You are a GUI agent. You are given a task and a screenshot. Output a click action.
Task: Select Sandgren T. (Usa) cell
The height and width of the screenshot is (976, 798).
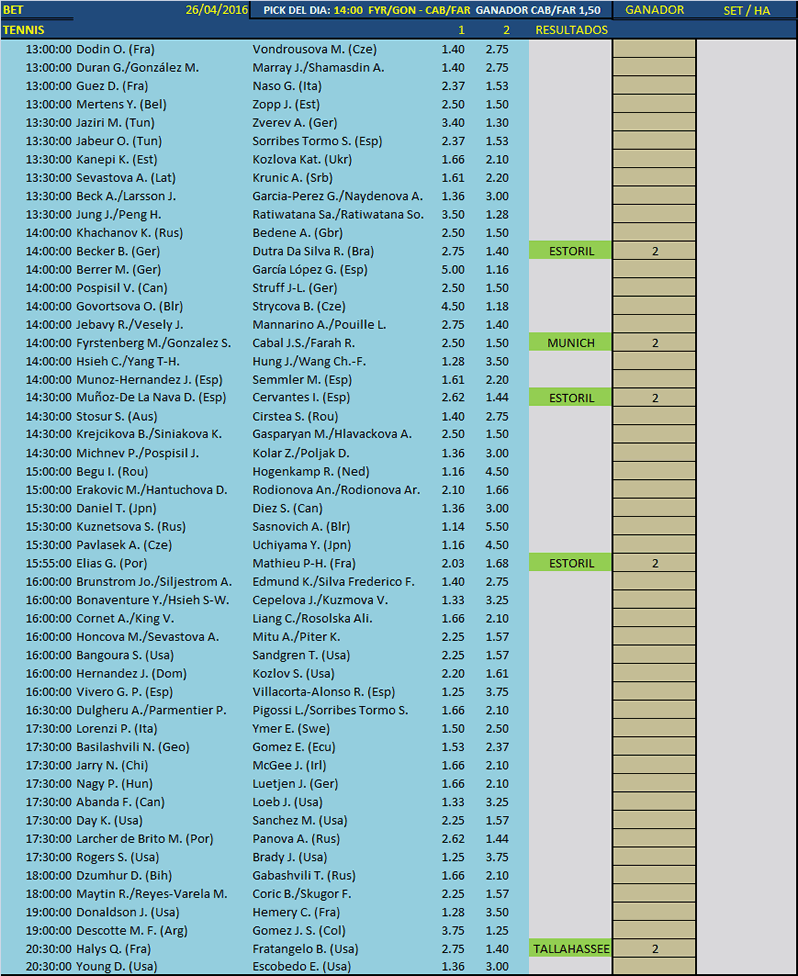pos(301,655)
